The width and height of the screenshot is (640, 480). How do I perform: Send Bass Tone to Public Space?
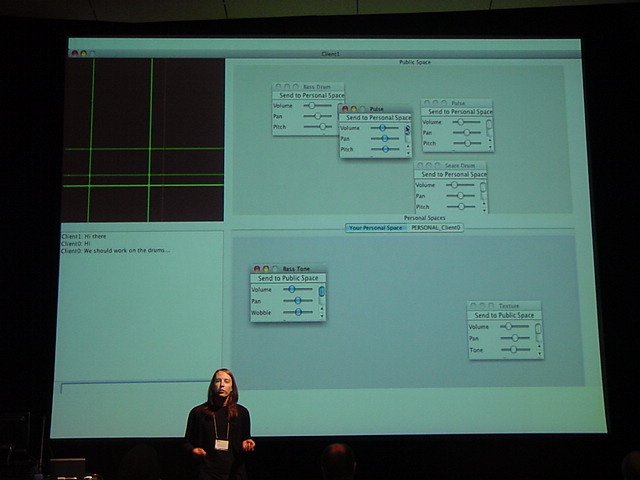coord(288,278)
